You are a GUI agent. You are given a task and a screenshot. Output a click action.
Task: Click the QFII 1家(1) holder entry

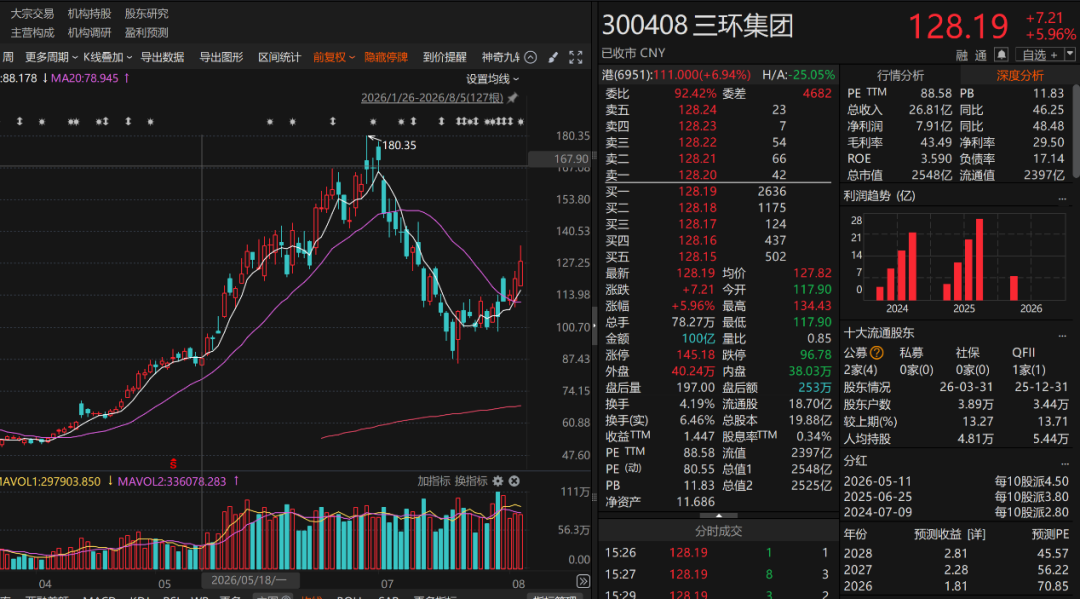pyautogui.click(x=1028, y=370)
